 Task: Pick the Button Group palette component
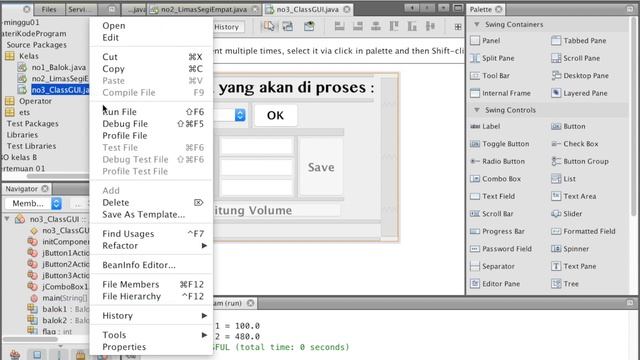[580, 162]
